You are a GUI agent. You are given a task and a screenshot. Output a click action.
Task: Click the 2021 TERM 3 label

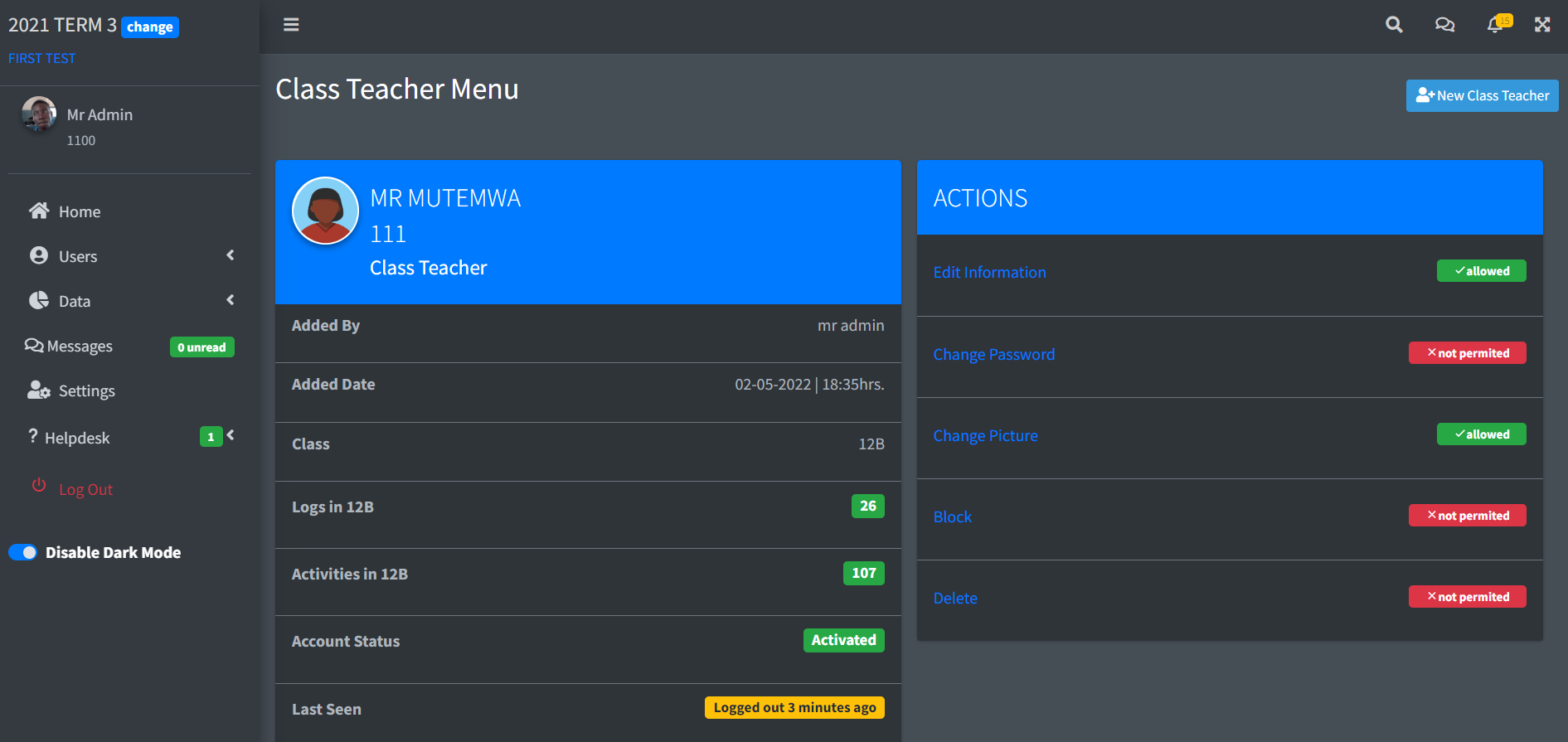coord(62,25)
